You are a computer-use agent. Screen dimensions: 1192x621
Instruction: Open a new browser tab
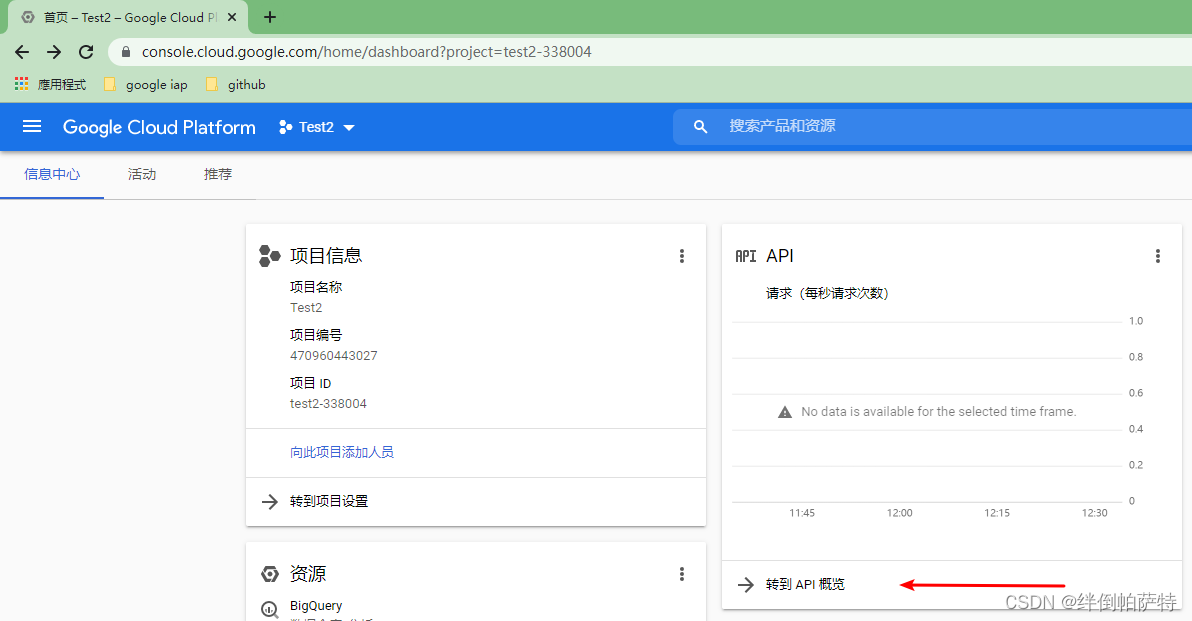(x=270, y=17)
